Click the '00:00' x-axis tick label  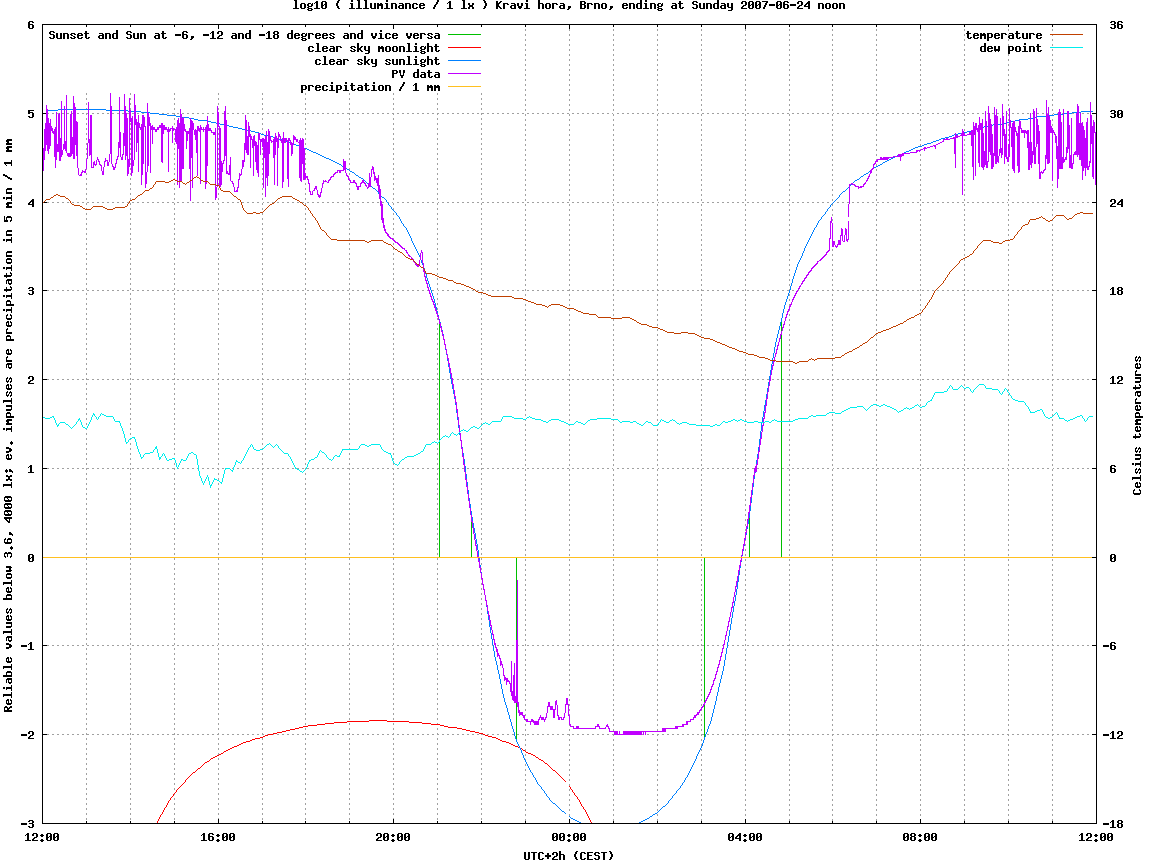point(569,837)
